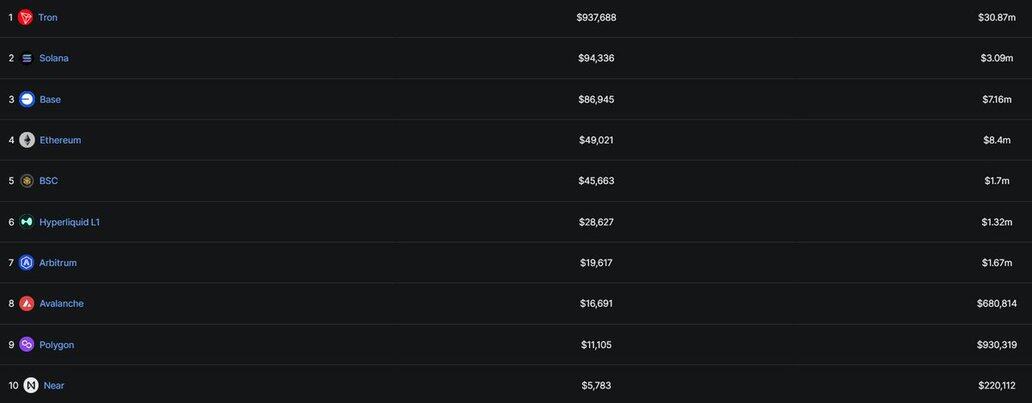Click the Tron chain logo icon
This screenshot has height=403, width=1032.
[x=26, y=17]
